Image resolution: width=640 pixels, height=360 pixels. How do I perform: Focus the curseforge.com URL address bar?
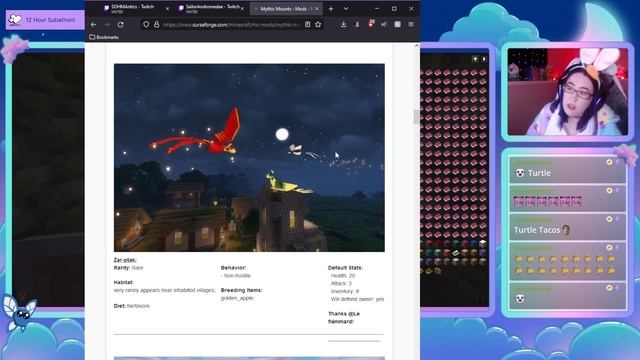pos(231,24)
